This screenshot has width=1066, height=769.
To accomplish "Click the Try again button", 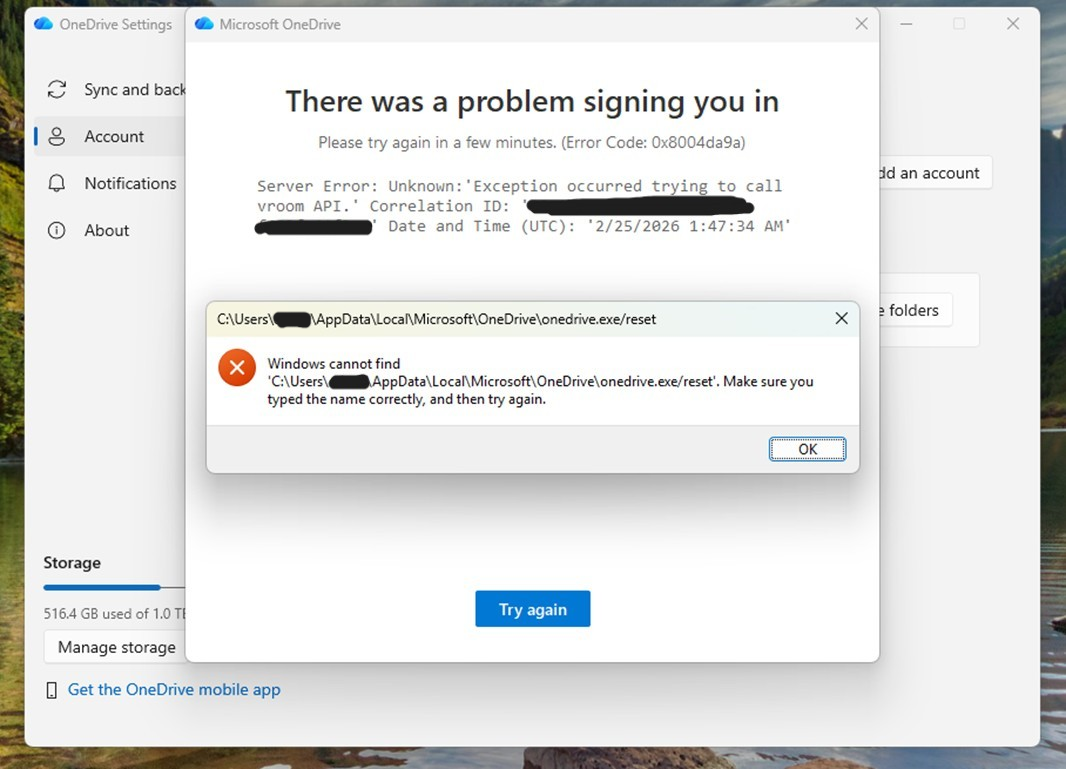I will click(x=532, y=609).
